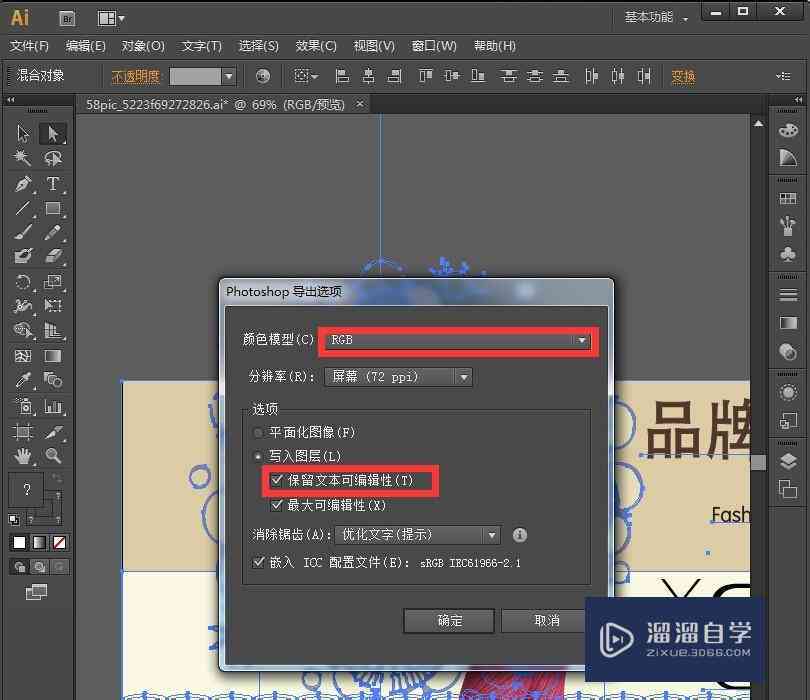
Task: Select the Magic Wand tool
Action: [22, 158]
